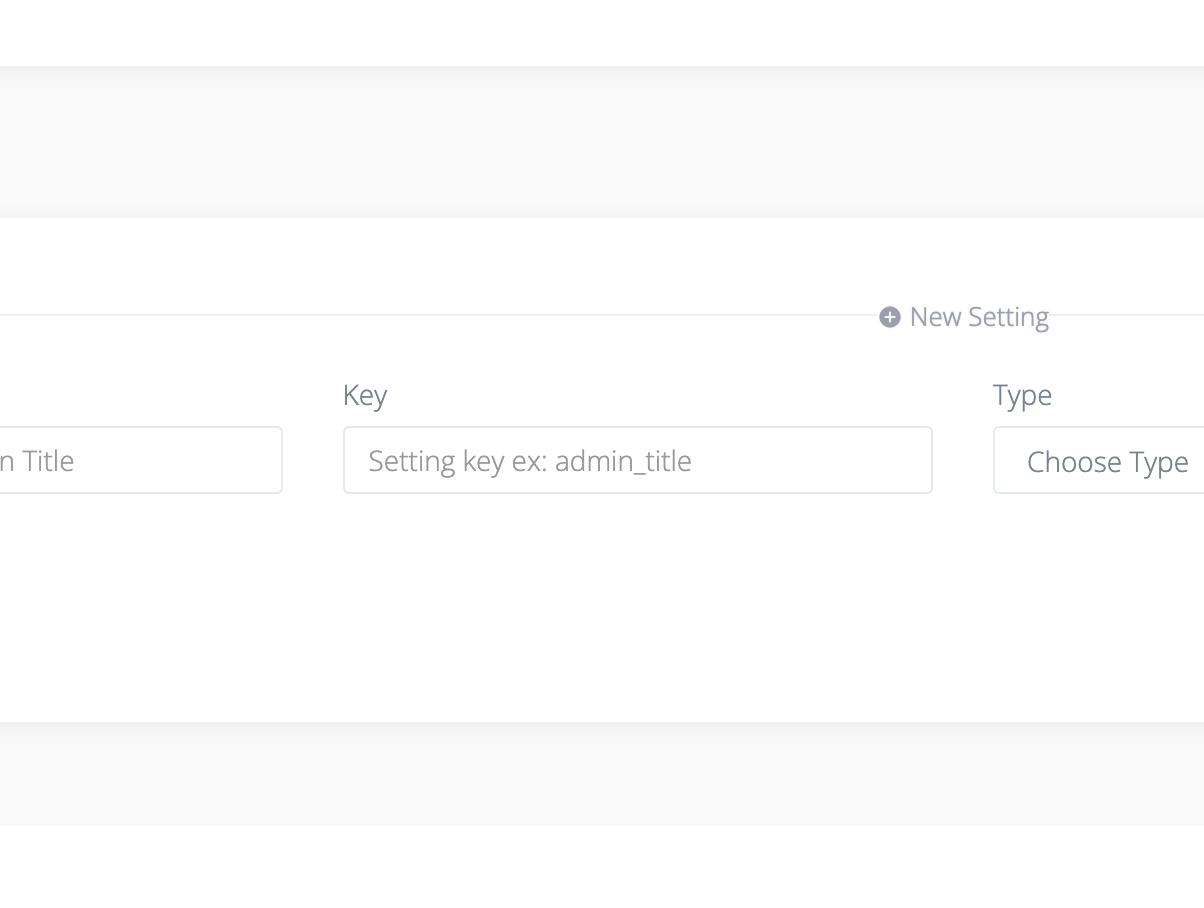The height and width of the screenshot is (908, 1204).
Task: Open the Choose Type dropdown
Action: coord(1100,460)
